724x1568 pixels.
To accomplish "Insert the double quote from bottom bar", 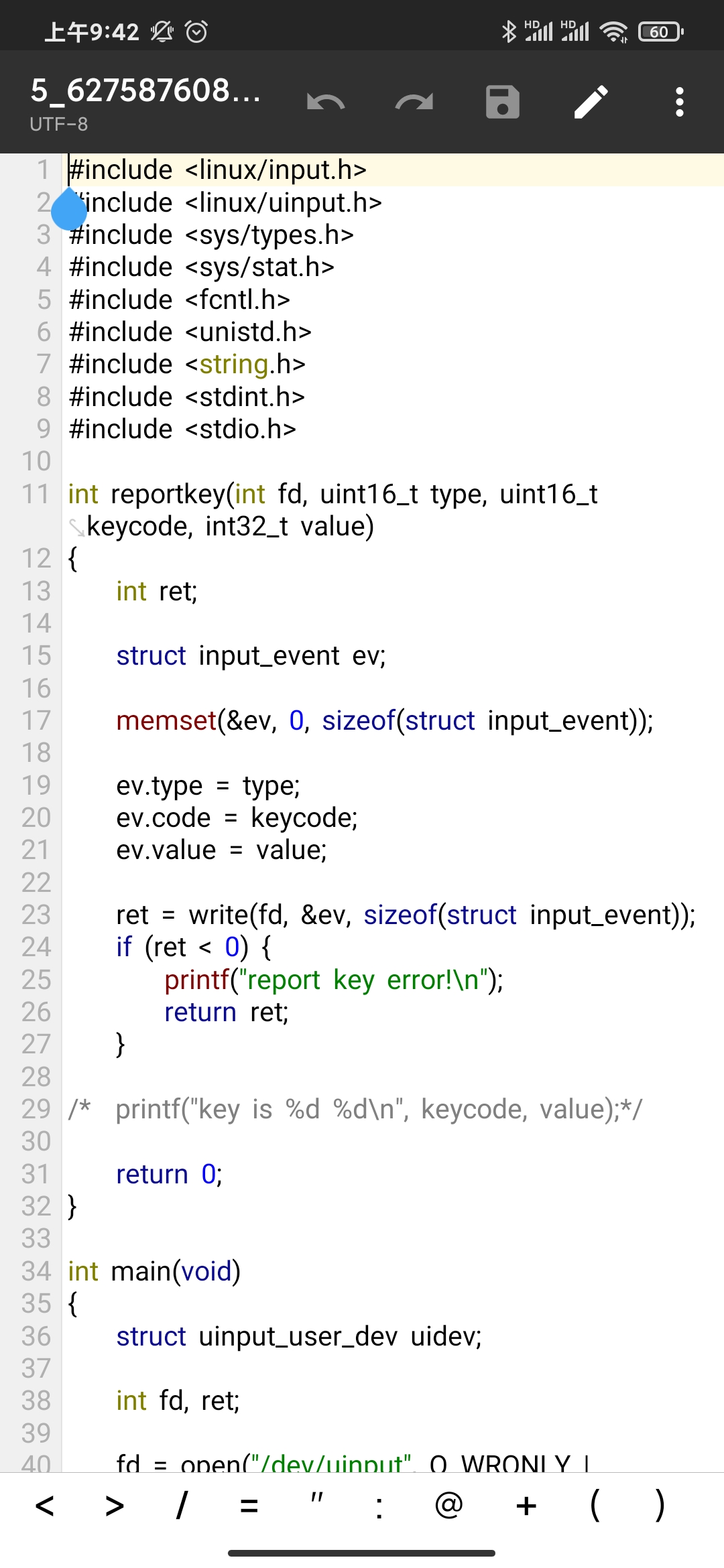I will 316,1506.
